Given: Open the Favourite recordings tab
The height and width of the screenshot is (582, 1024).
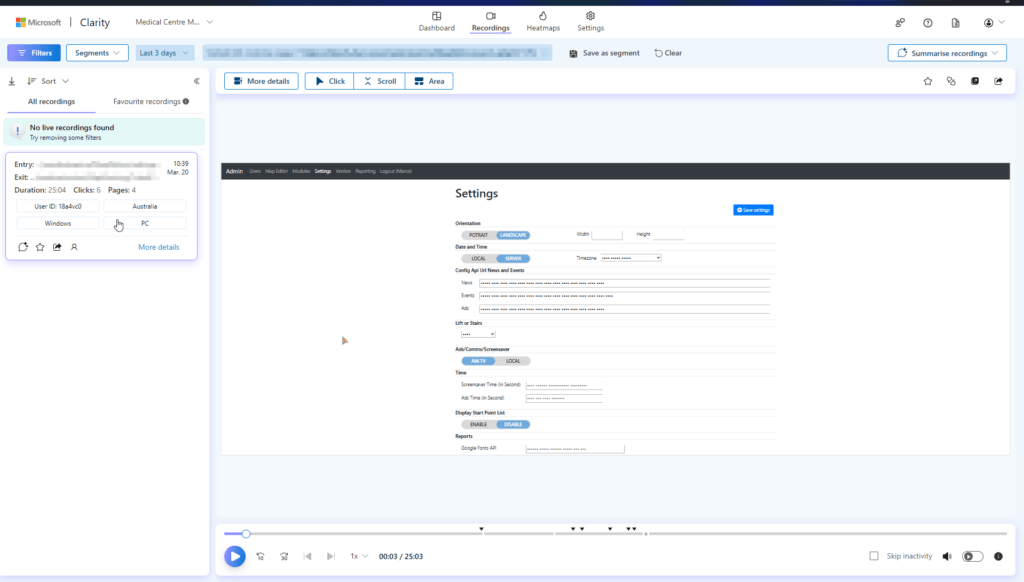Looking at the screenshot, I should tap(148, 101).
